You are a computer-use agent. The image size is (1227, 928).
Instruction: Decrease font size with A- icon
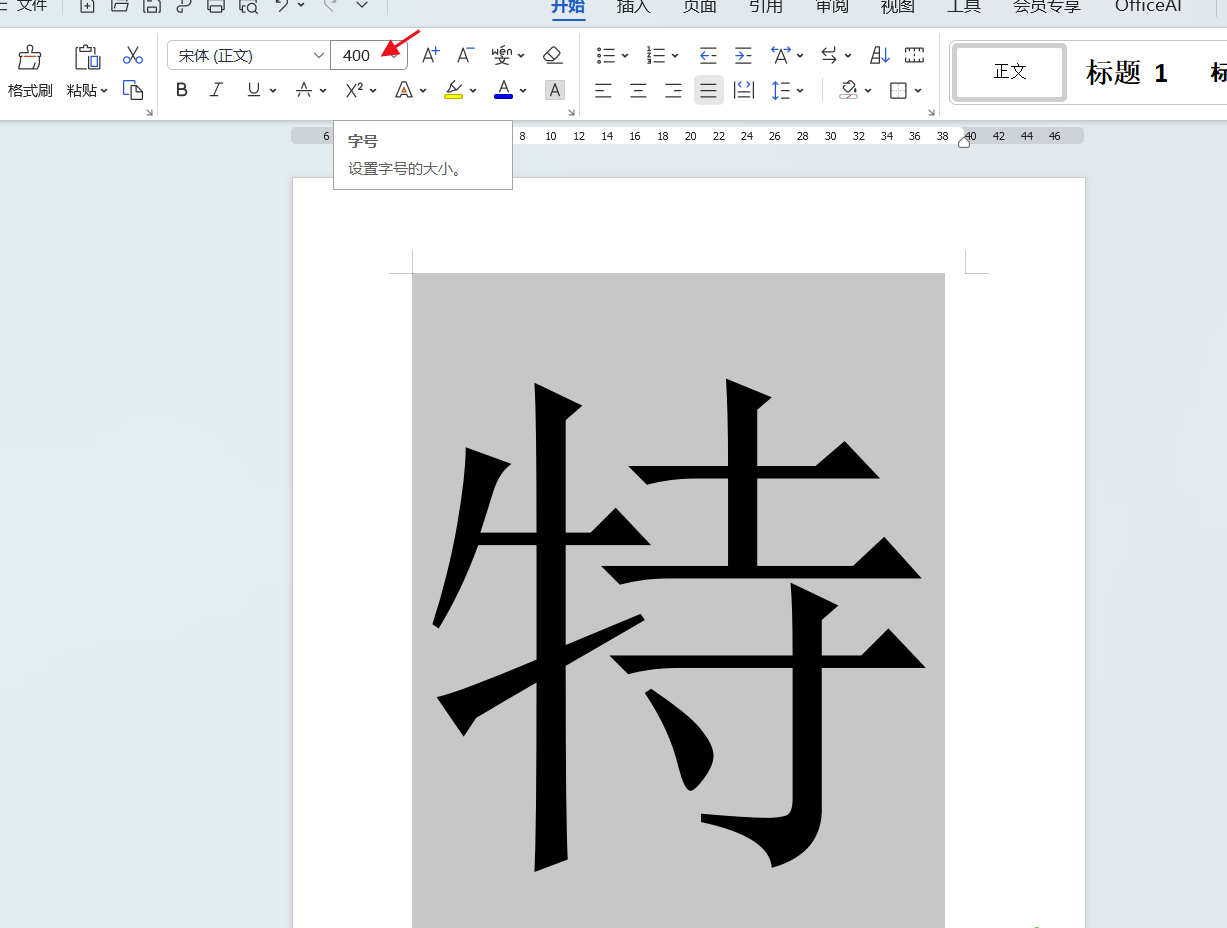[x=465, y=55]
